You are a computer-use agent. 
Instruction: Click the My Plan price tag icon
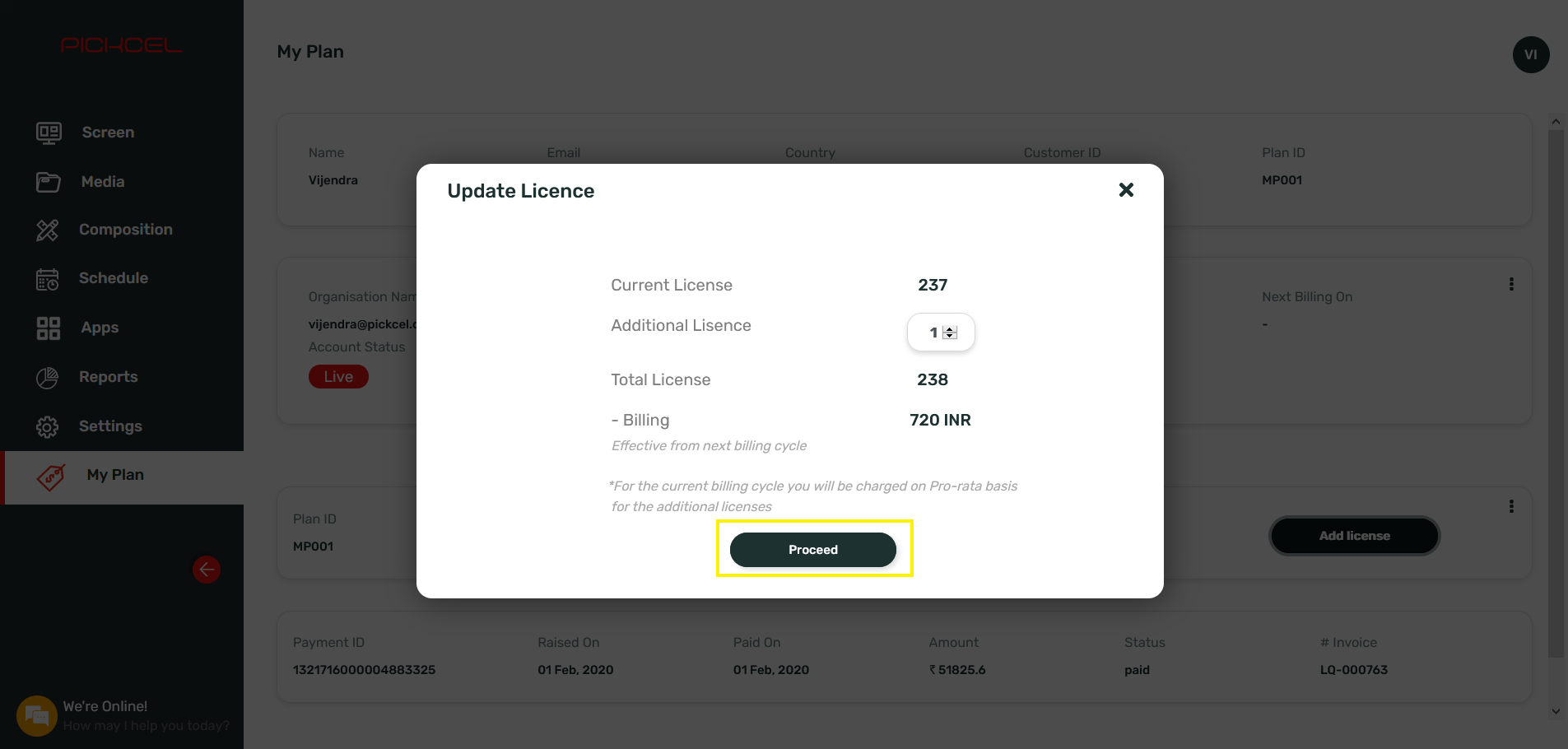click(51, 477)
